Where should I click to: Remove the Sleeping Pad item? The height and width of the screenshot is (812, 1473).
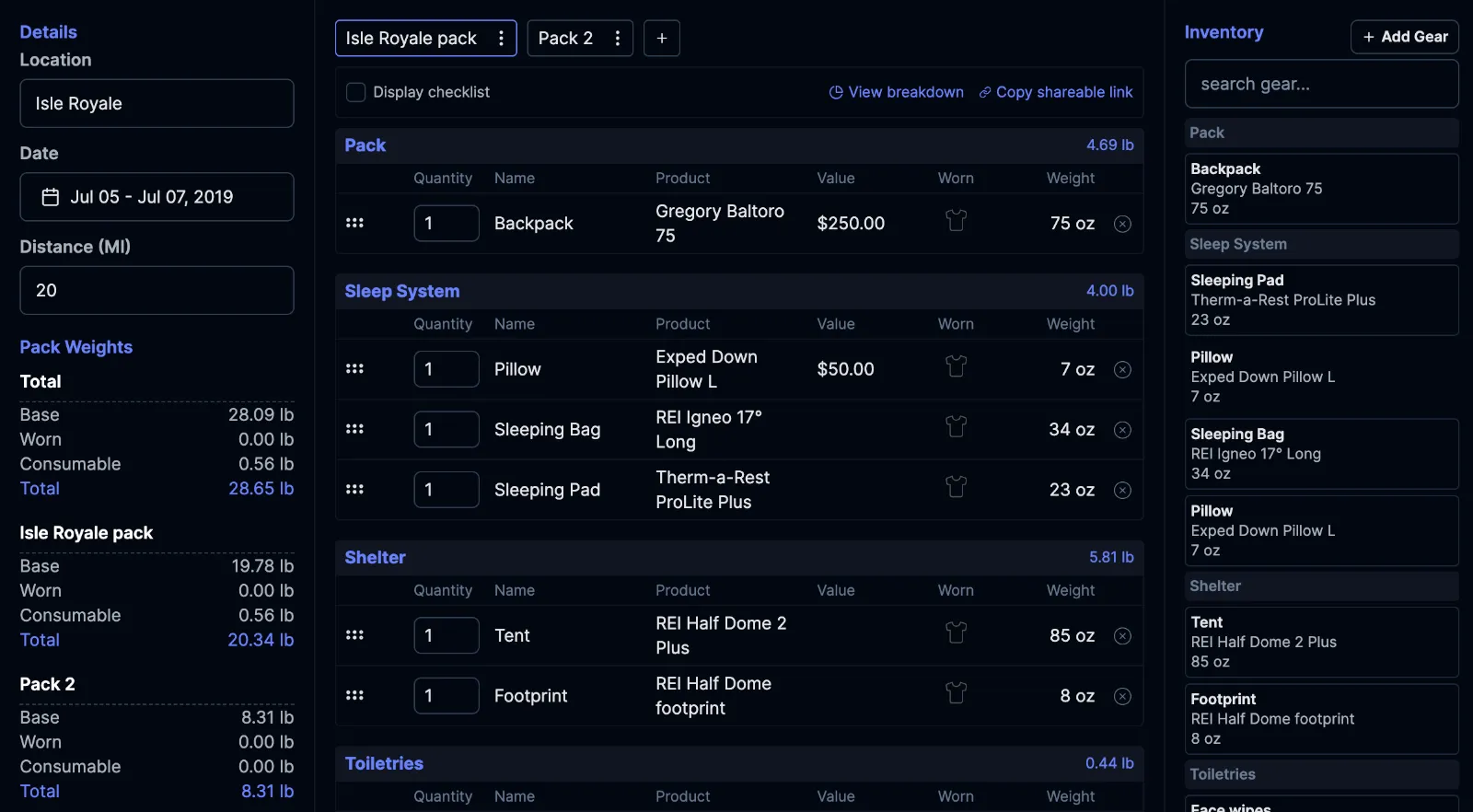tap(1122, 490)
